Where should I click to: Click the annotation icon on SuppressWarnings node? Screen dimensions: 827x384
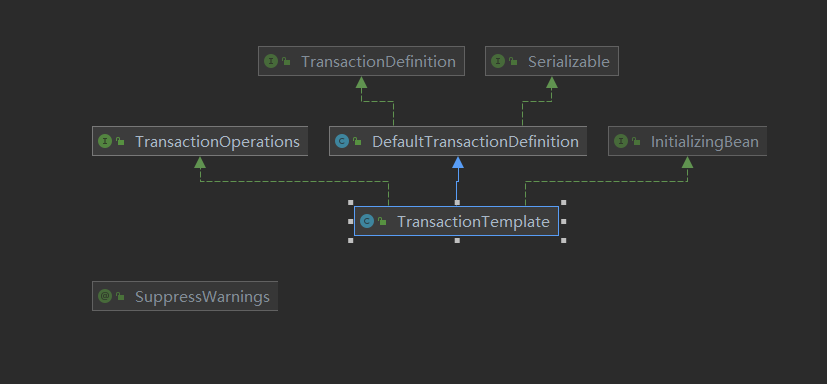(x=105, y=296)
